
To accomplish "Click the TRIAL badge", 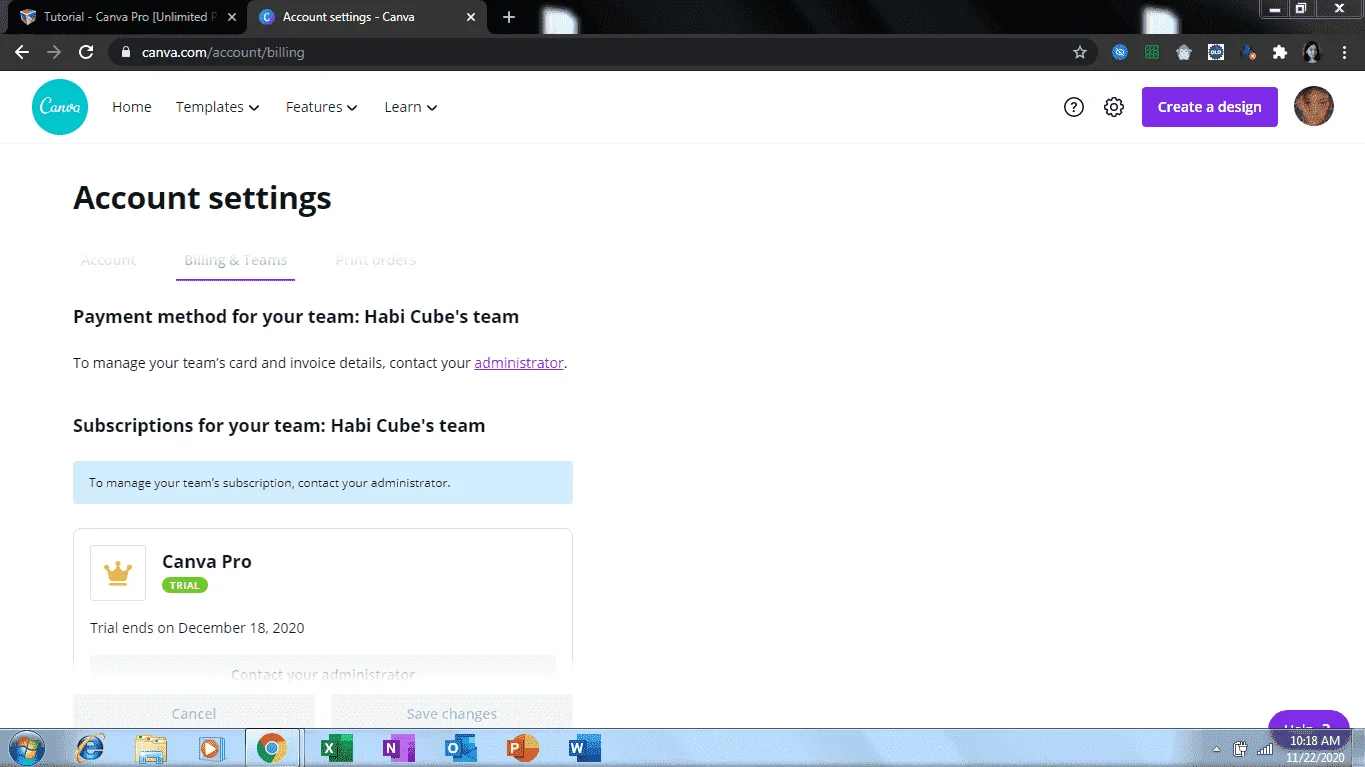I will 185,585.
